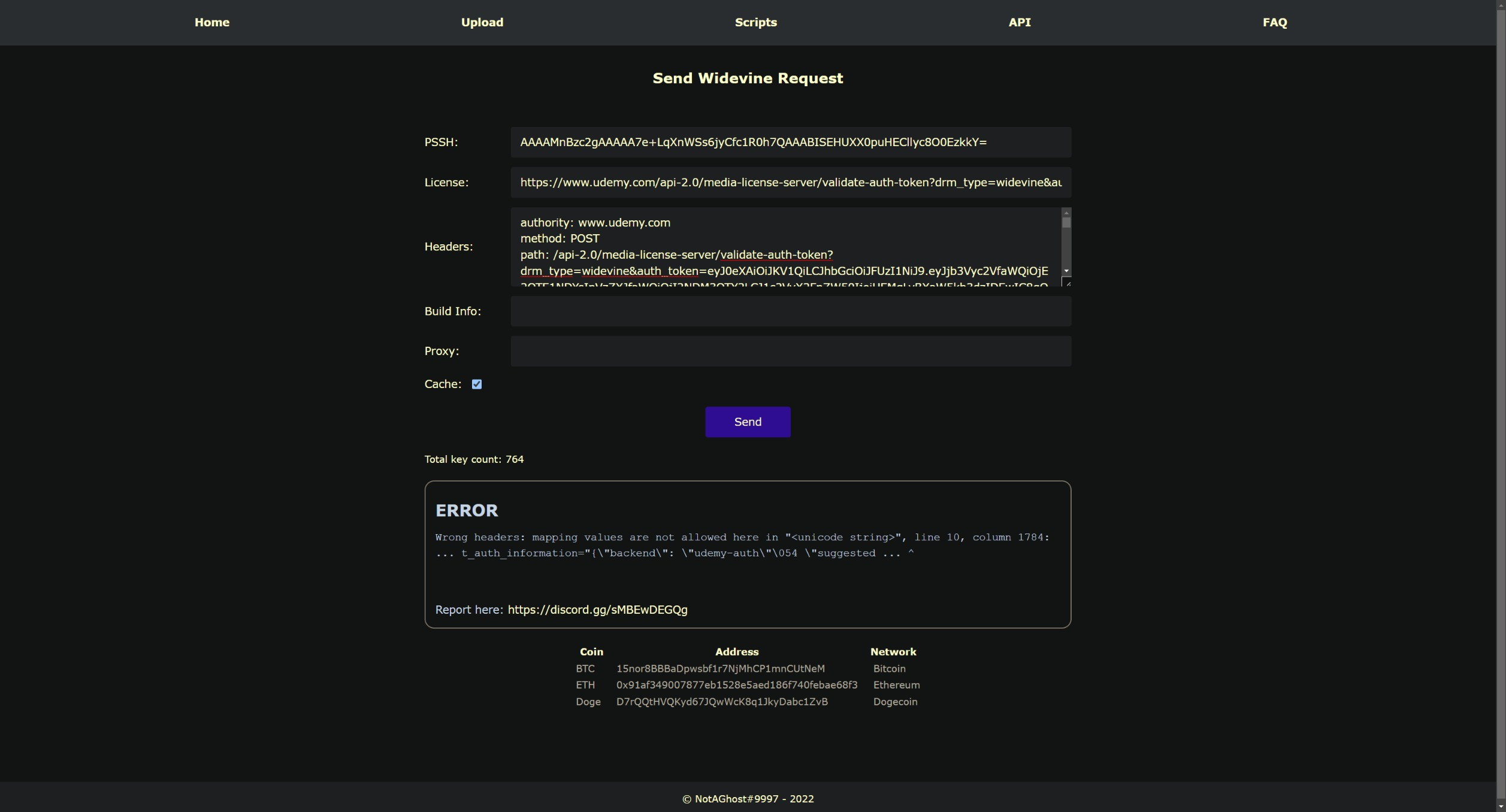
Task: Focus the License URL field
Action: [791, 182]
